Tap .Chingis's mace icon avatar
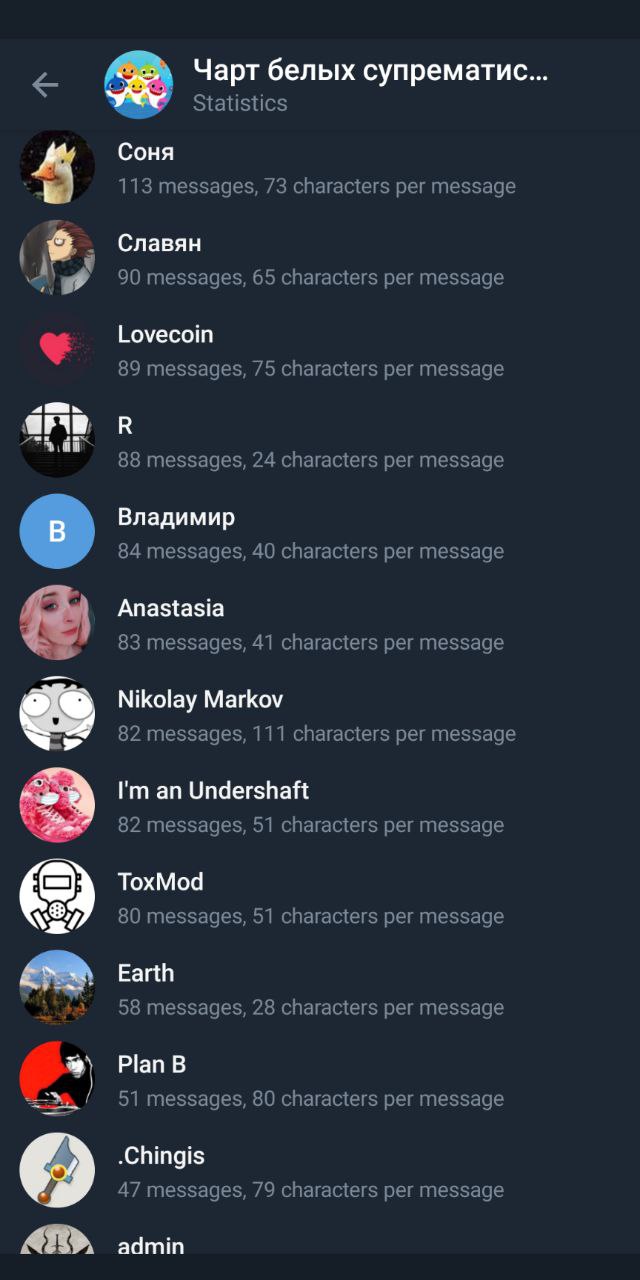 57,1170
